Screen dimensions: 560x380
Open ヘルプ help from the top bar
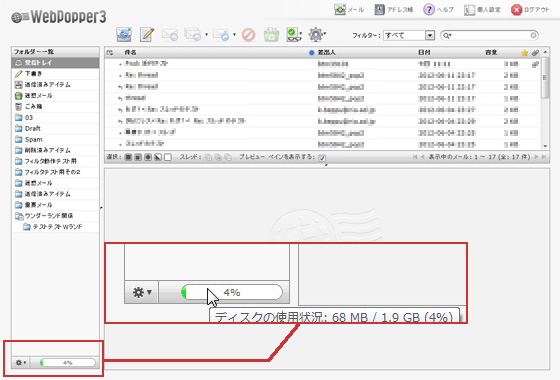(438, 10)
